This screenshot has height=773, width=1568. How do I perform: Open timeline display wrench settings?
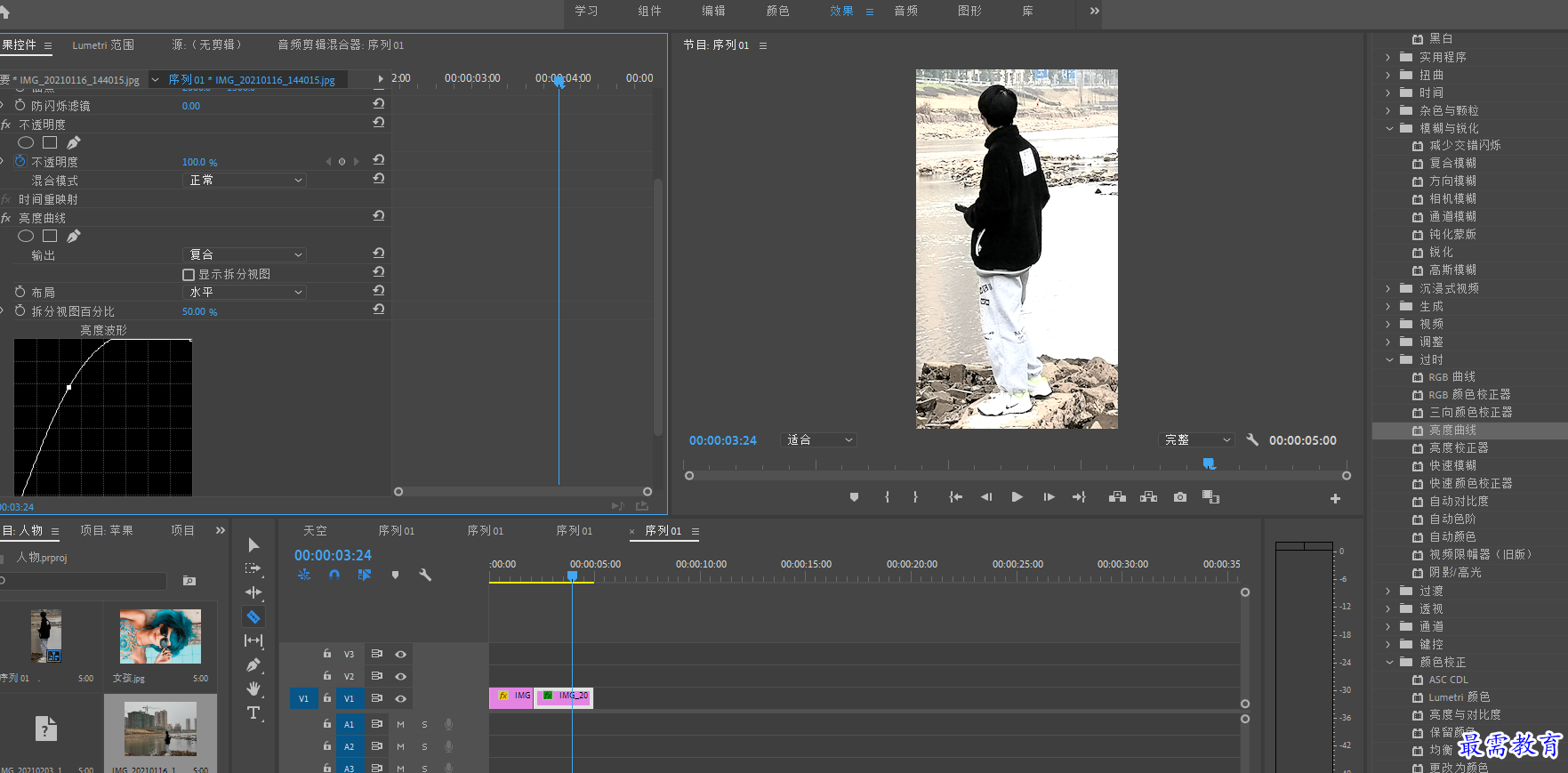click(425, 575)
